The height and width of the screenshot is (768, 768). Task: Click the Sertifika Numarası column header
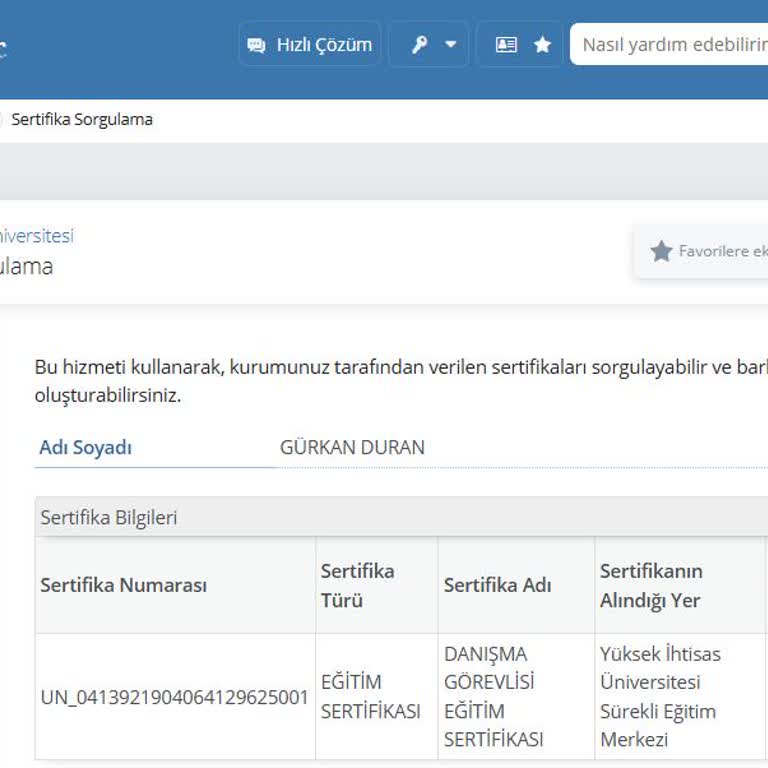[175, 585]
